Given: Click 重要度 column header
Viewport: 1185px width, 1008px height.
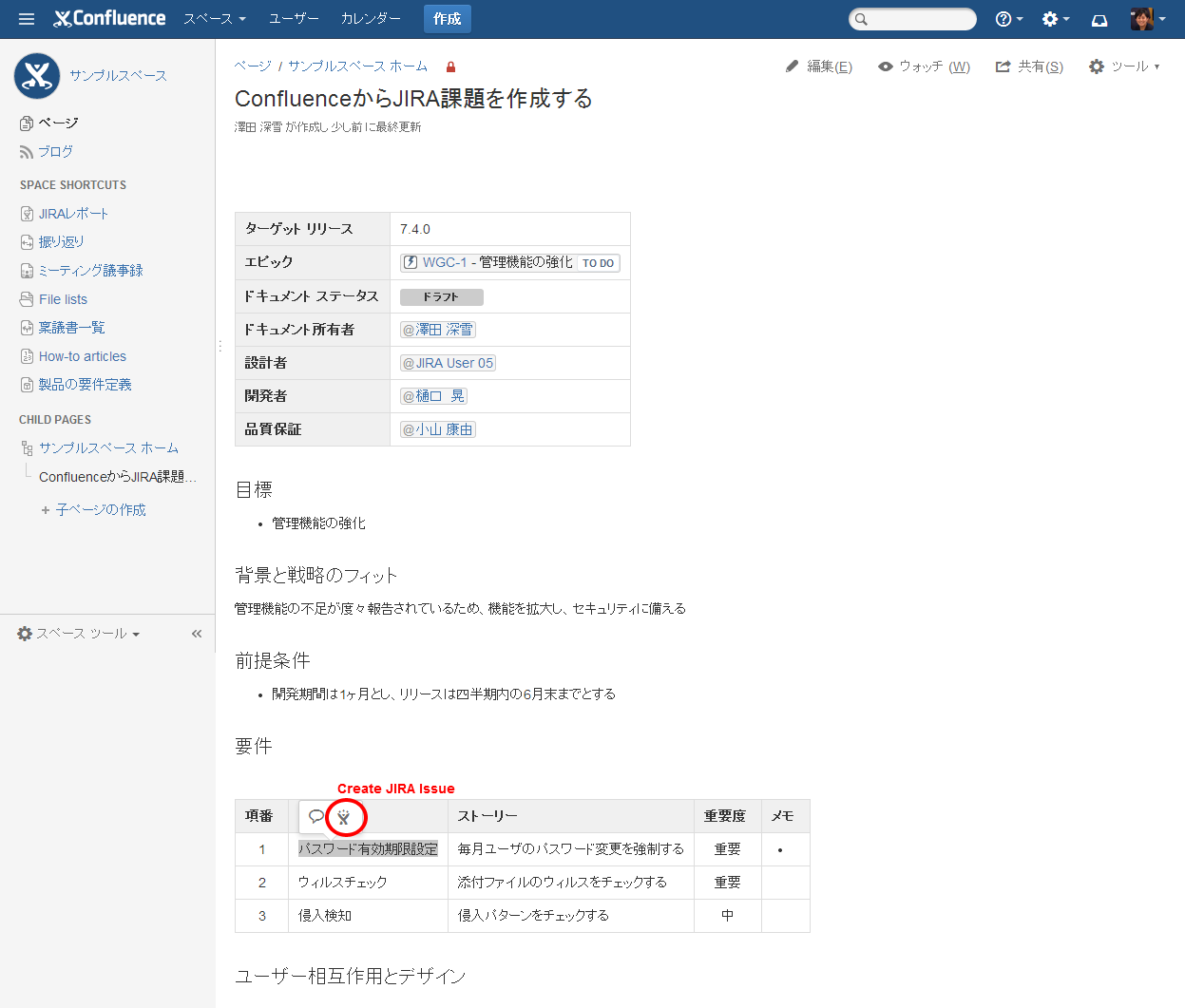Looking at the screenshot, I should tap(728, 816).
